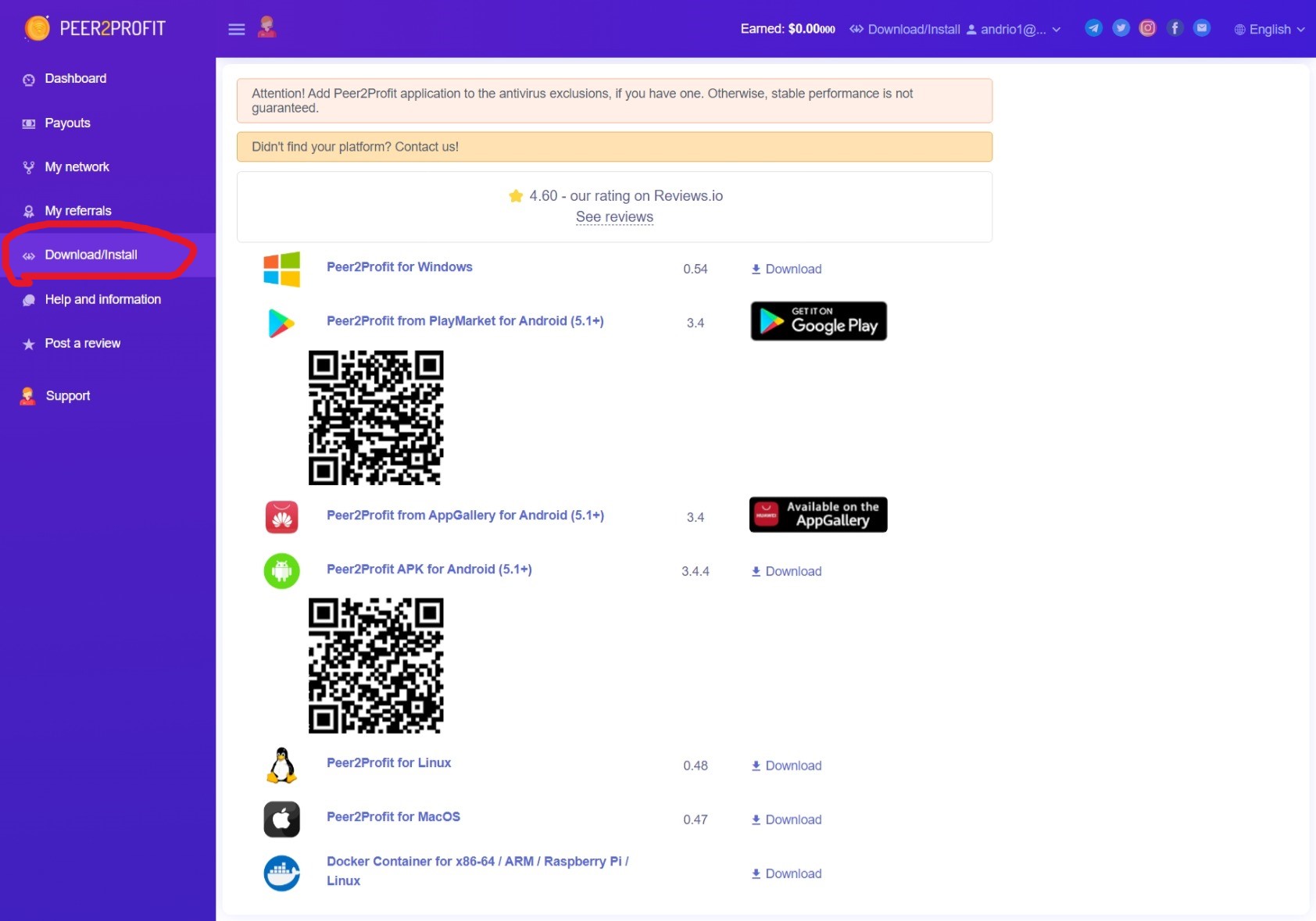Open the Instagram social link
This screenshot has height=921, width=1316.
[1147, 28]
